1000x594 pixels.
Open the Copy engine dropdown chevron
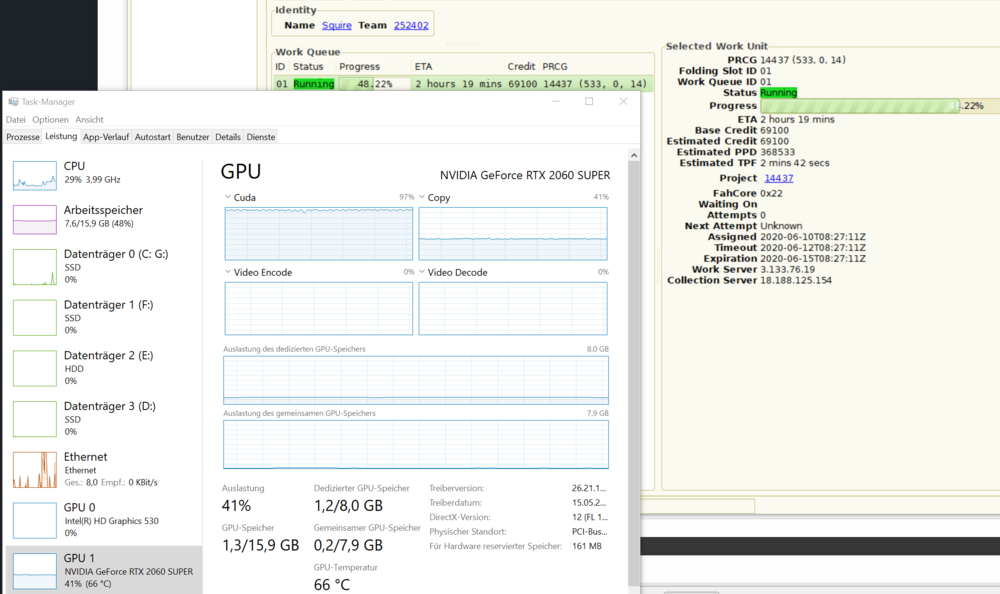(x=422, y=198)
